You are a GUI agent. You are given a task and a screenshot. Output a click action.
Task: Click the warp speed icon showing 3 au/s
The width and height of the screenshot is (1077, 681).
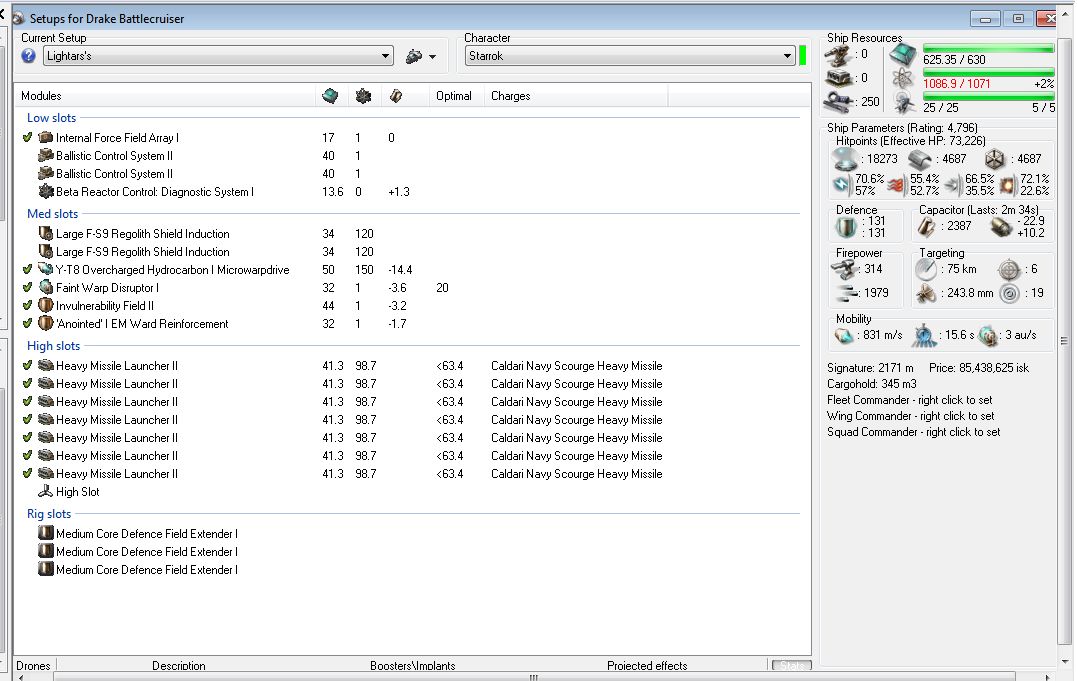988,335
